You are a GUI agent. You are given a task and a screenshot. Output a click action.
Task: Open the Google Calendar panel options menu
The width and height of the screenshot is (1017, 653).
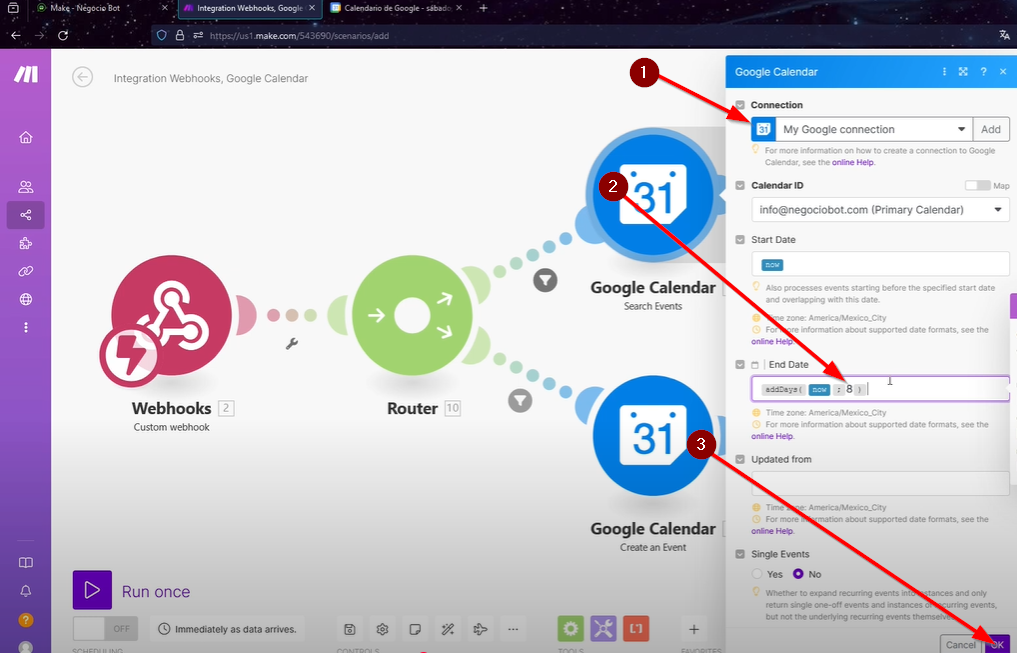(x=944, y=71)
